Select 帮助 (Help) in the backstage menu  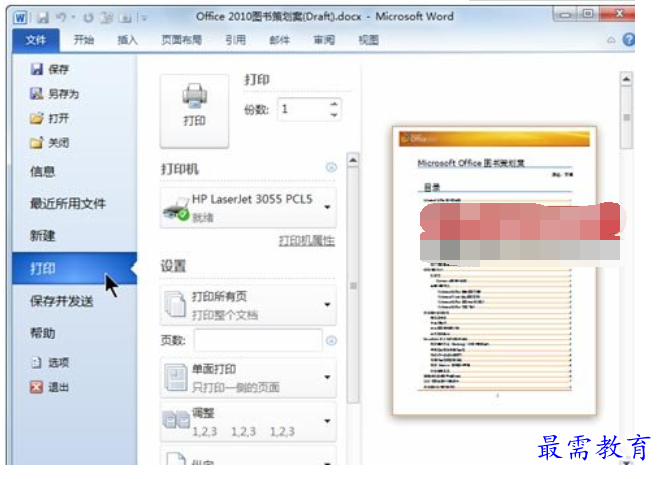tap(42, 333)
